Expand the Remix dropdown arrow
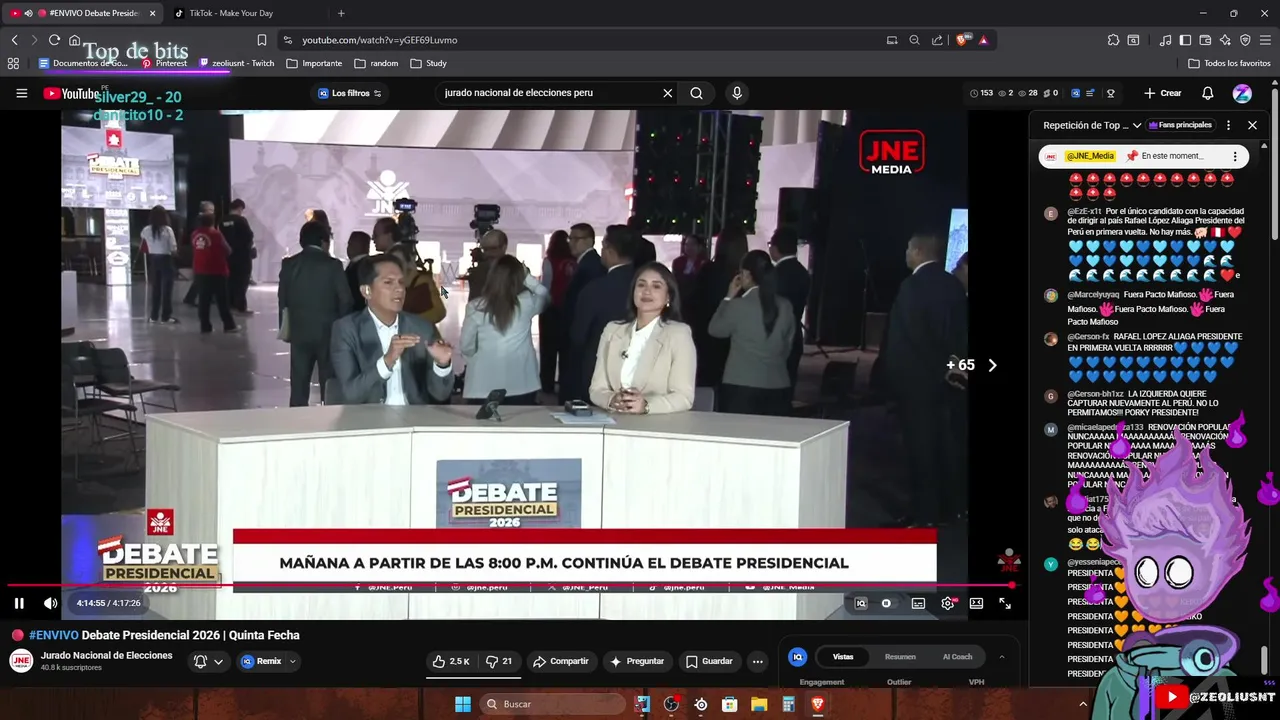 point(293,661)
